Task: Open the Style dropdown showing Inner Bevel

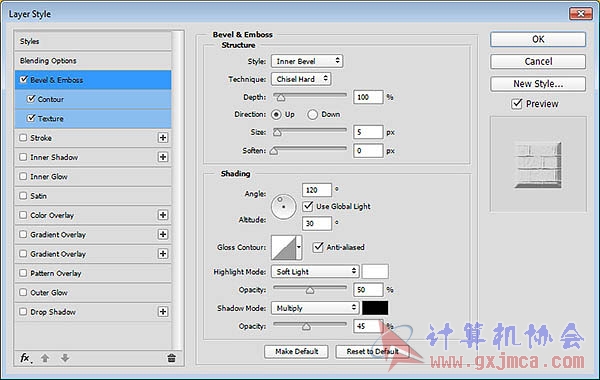Action: [x=307, y=61]
